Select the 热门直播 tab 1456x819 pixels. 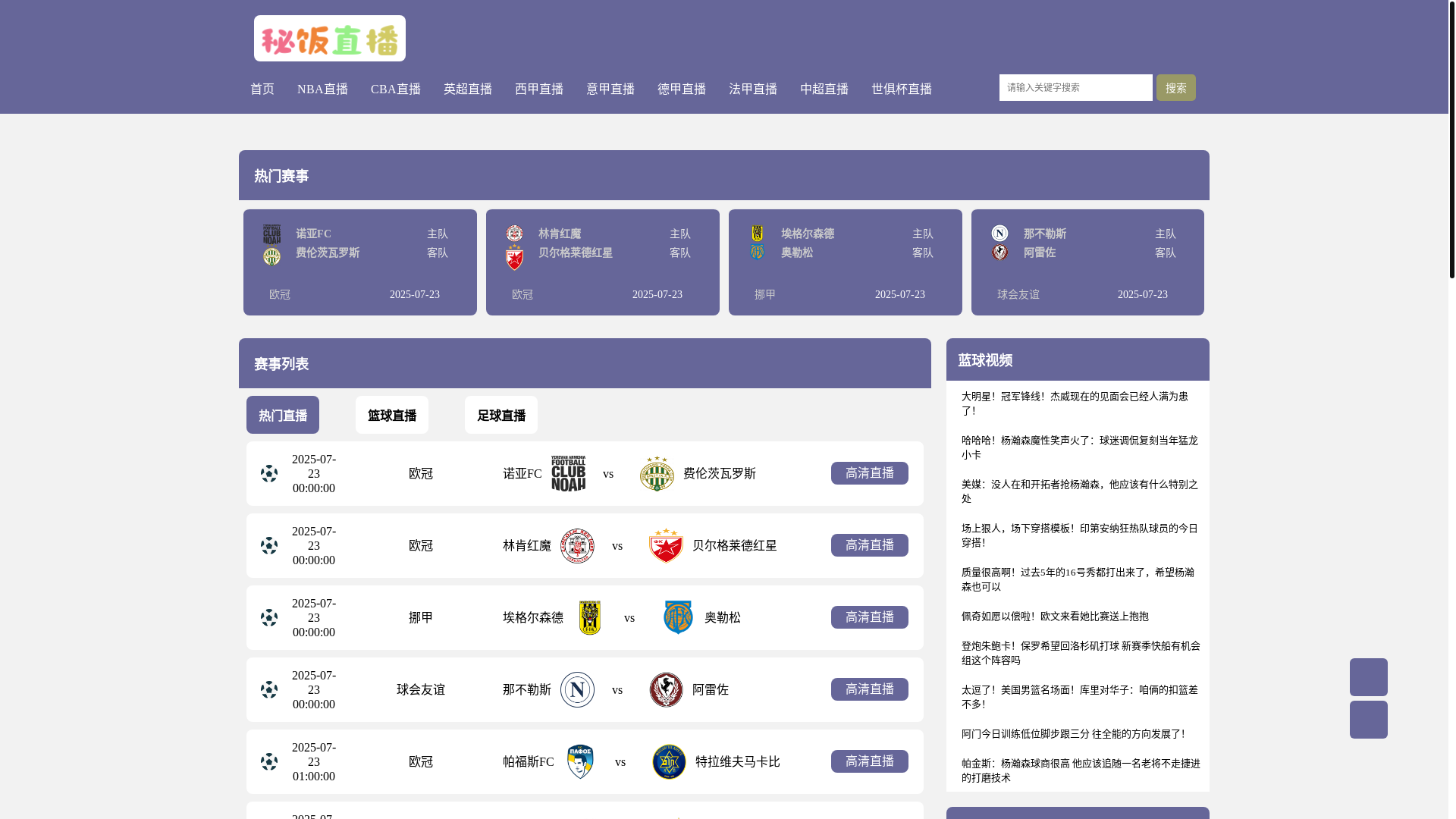(x=283, y=415)
